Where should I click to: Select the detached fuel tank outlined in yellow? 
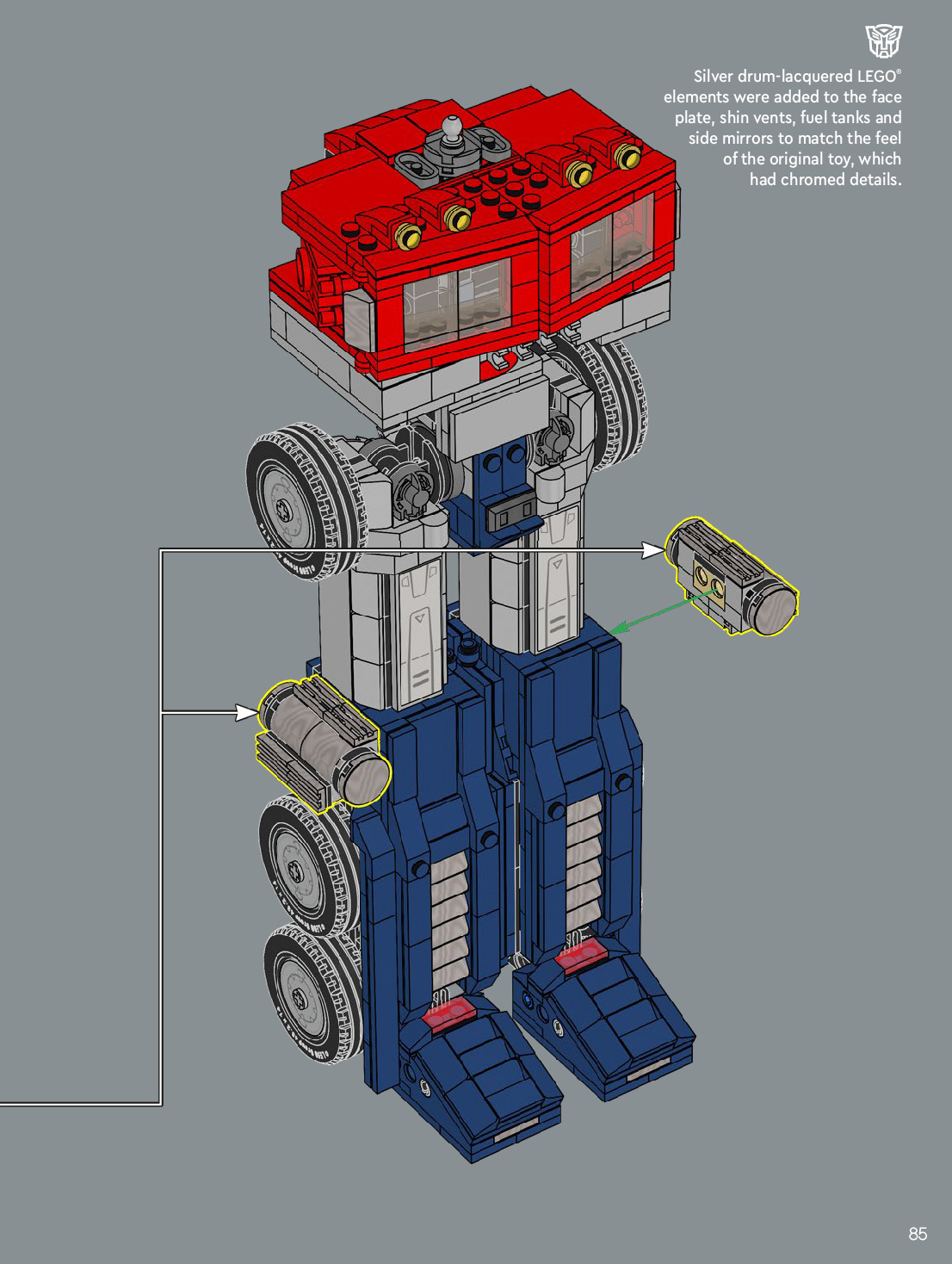tap(733, 578)
